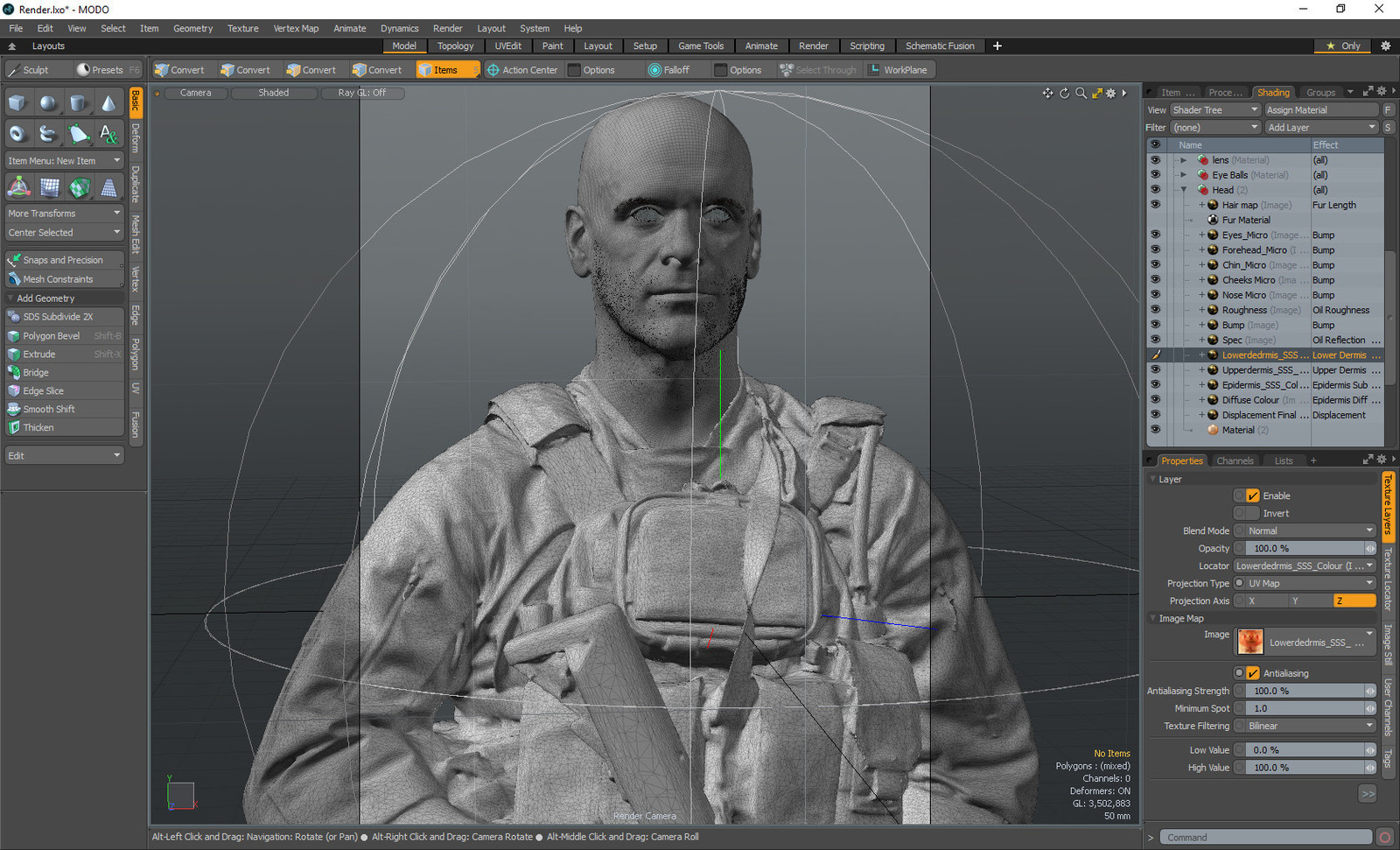Open the Add Layer dropdown
Screen dimensions: 1400x850
1321,128
